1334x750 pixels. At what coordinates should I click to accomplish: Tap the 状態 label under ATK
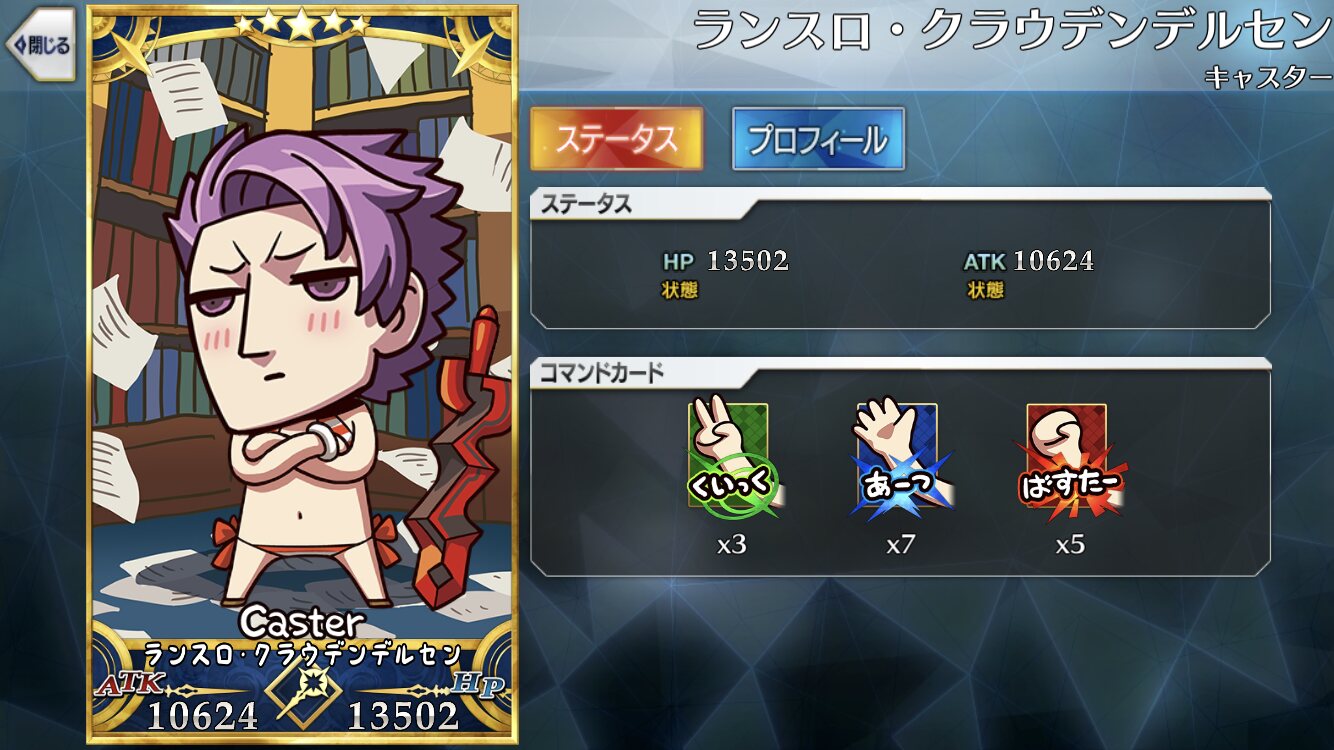tap(985, 289)
